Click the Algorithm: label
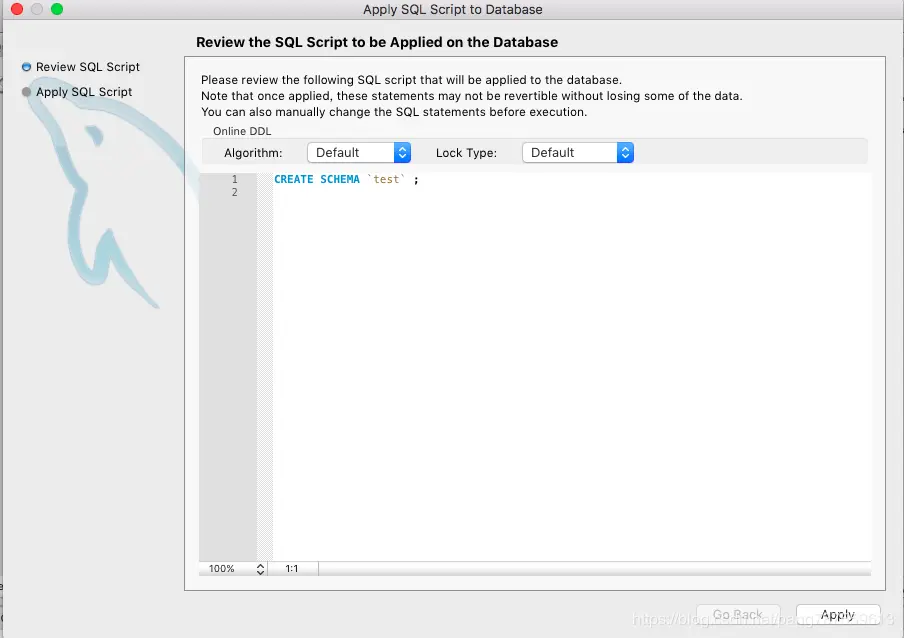The height and width of the screenshot is (638, 904). point(253,153)
